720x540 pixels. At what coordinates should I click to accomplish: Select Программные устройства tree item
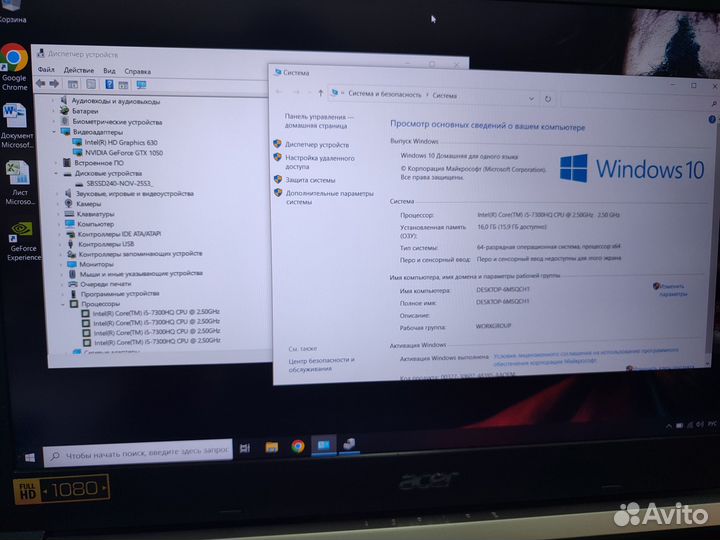pos(120,294)
